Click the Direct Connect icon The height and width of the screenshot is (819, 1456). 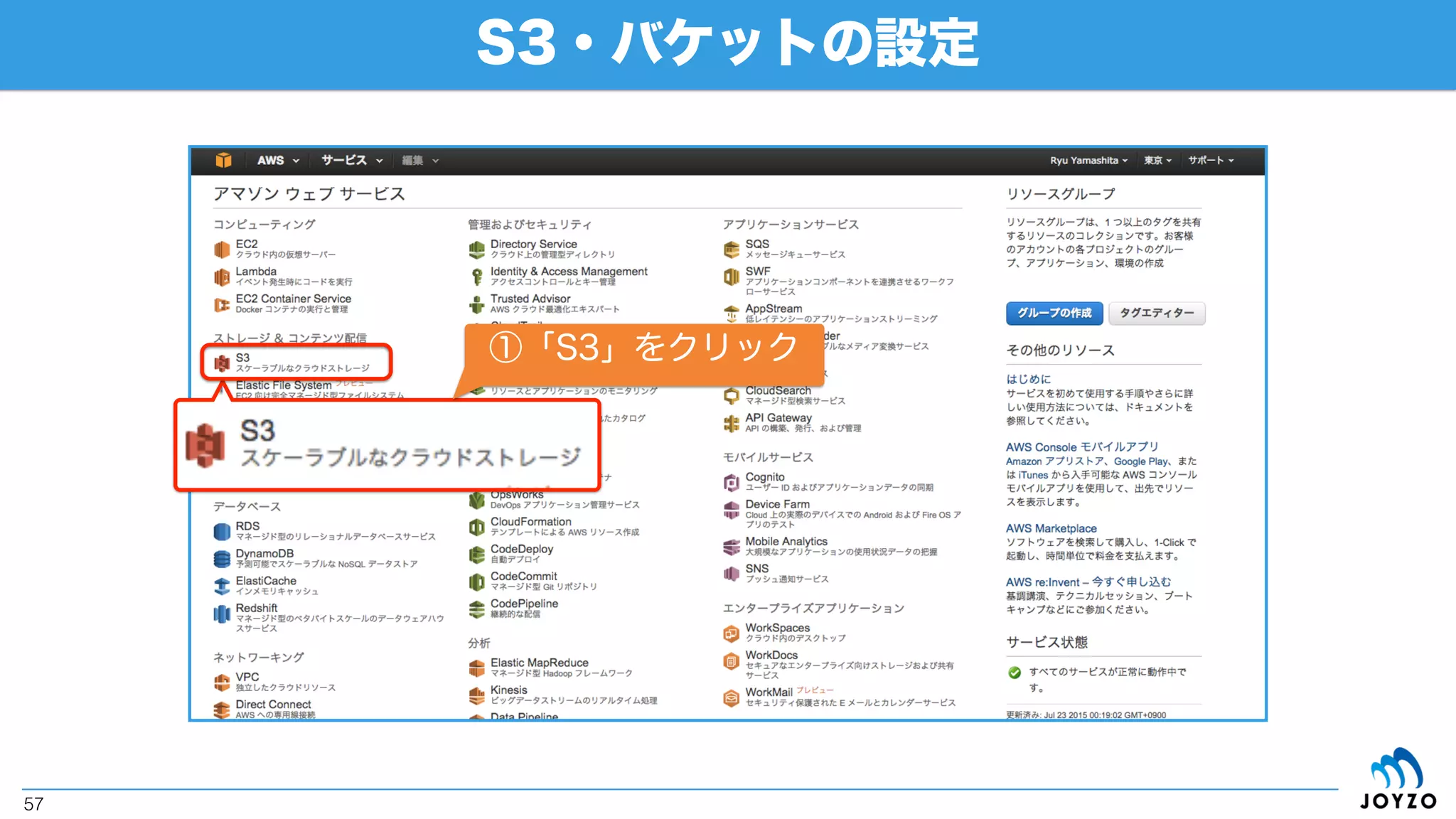point(222,709)
